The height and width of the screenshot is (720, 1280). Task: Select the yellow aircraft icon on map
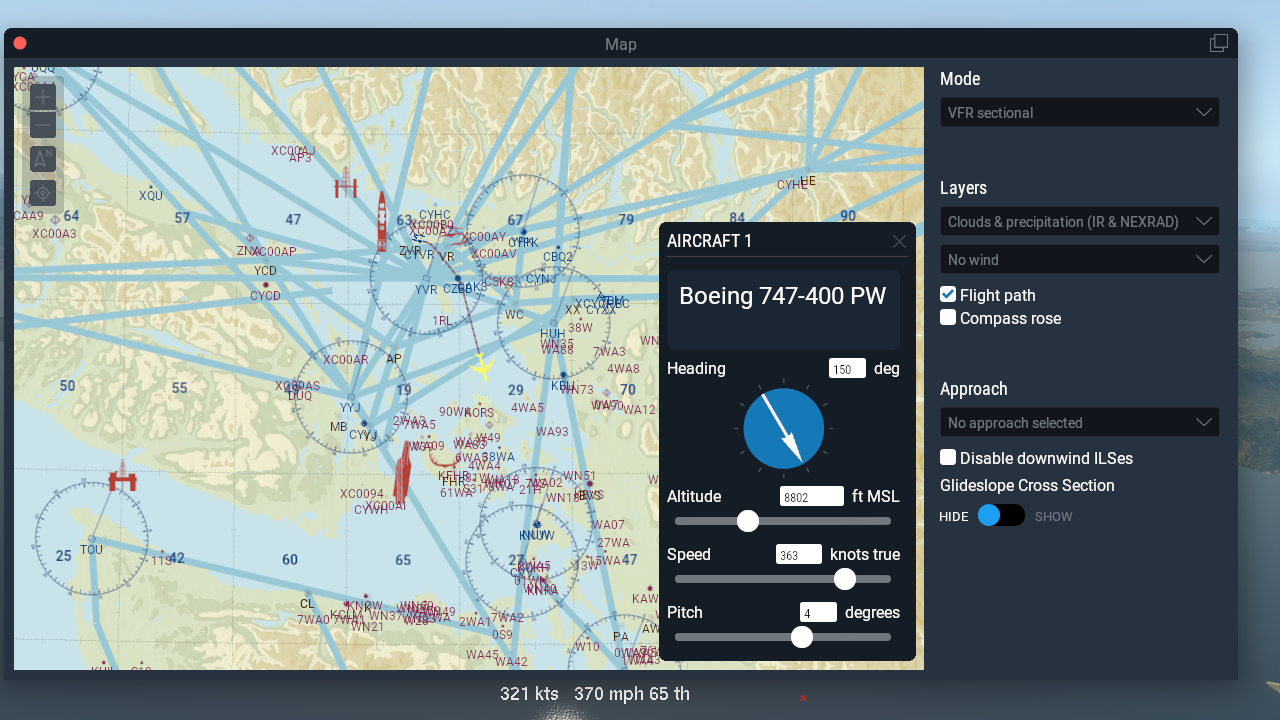click(x=482, y=367)
